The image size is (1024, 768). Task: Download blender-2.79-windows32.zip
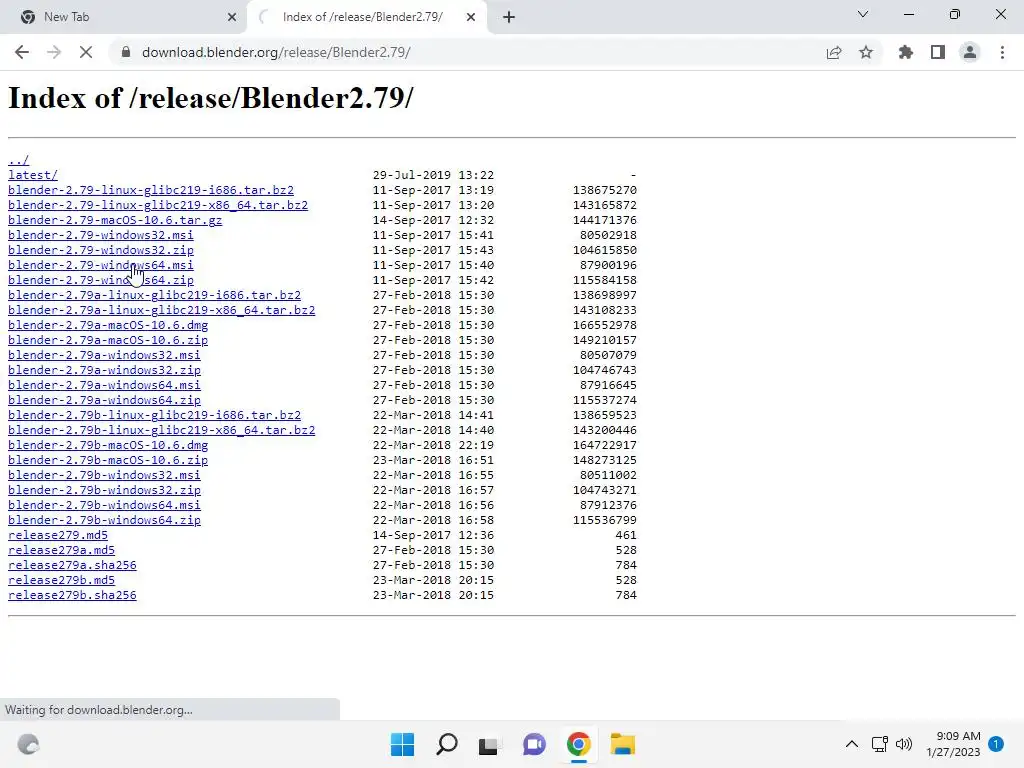(101, 250)
